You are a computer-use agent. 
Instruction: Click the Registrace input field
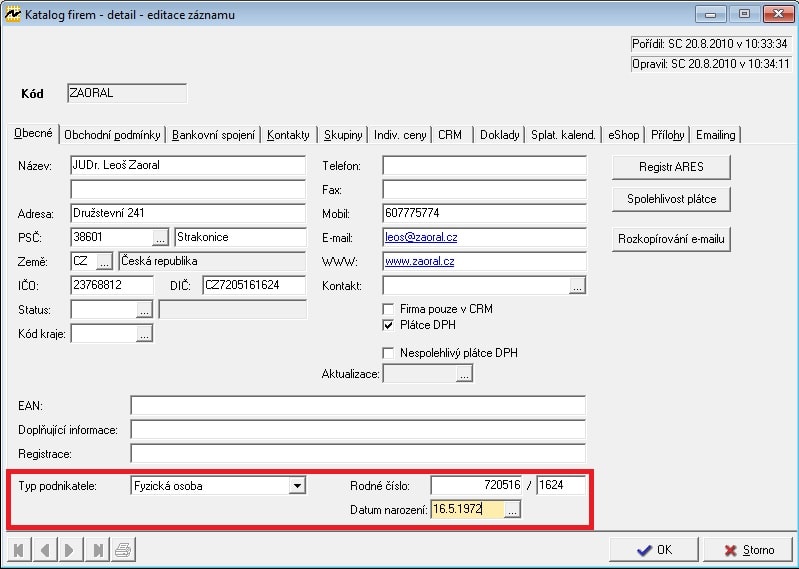click(358, 454)
